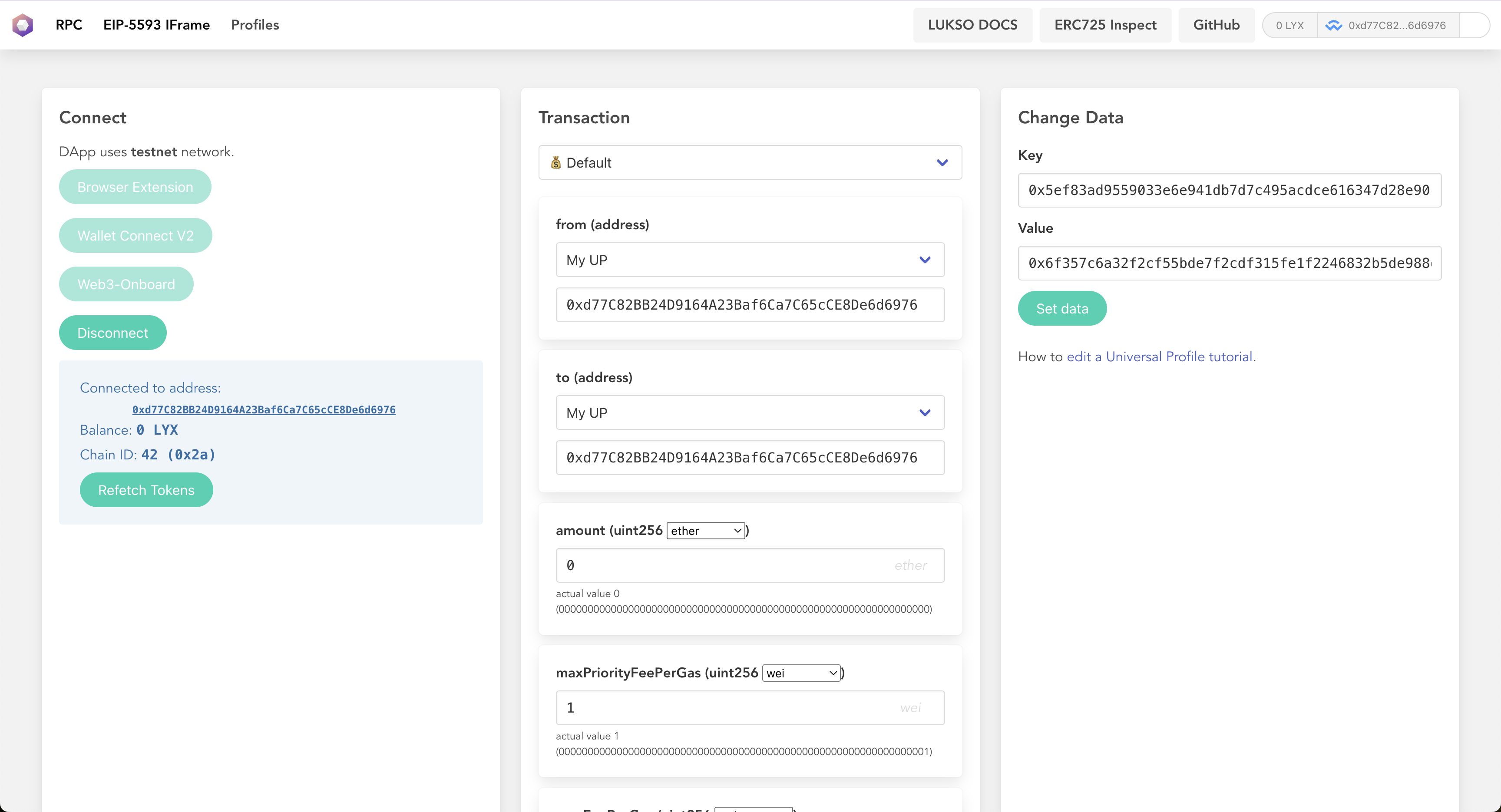Open the RPC menu item
The image size is (1501, 812).
(69, 25)
